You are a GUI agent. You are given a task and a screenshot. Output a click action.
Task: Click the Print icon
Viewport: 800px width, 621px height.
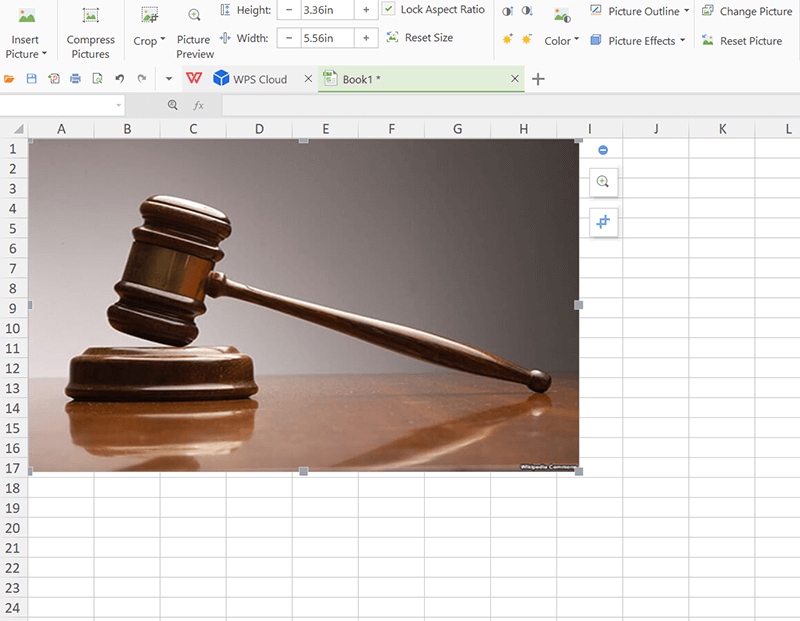(x=75, y=79)
